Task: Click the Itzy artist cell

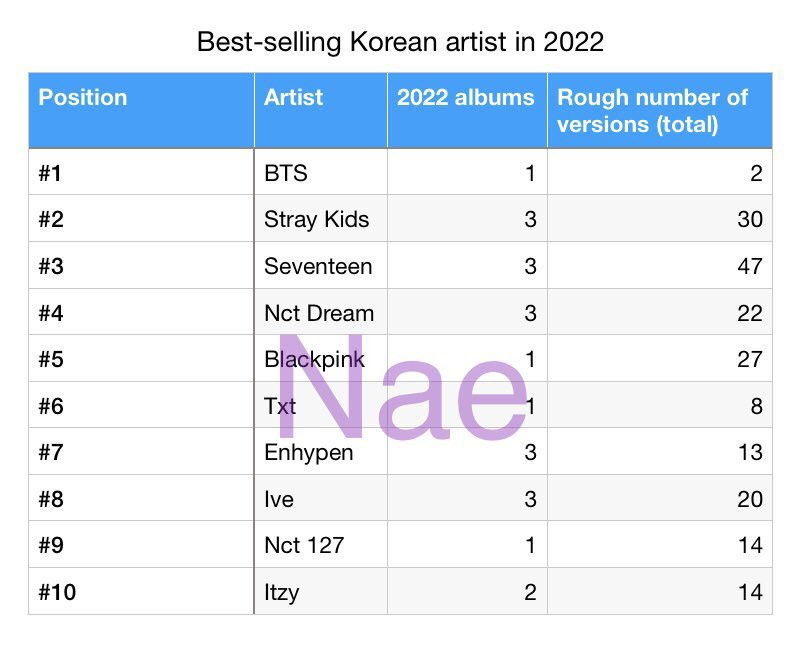Action: tap(321, 592)
